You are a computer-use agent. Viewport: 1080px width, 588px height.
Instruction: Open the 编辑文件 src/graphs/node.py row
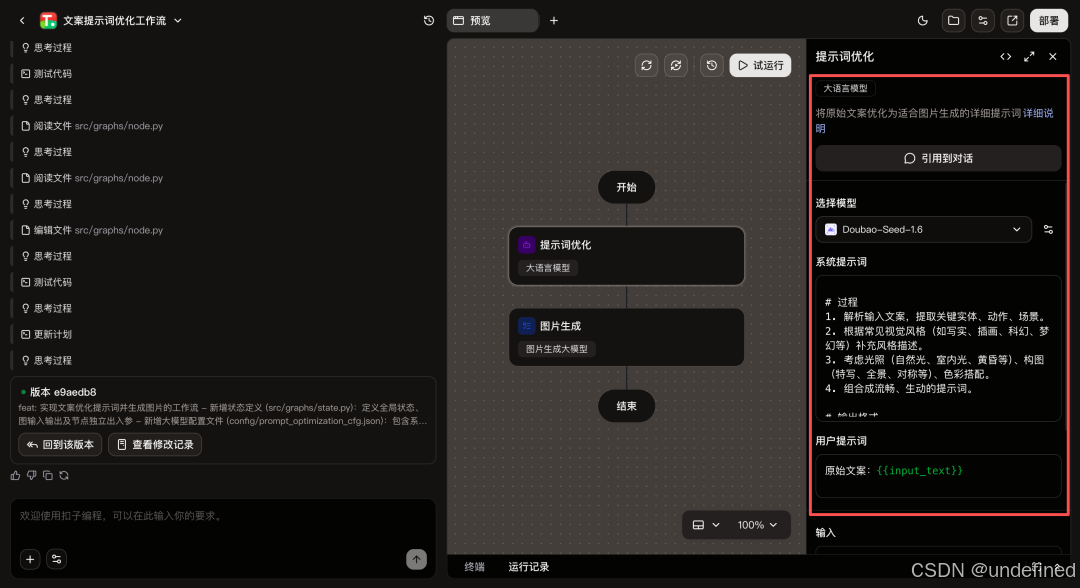pos(92,230)
